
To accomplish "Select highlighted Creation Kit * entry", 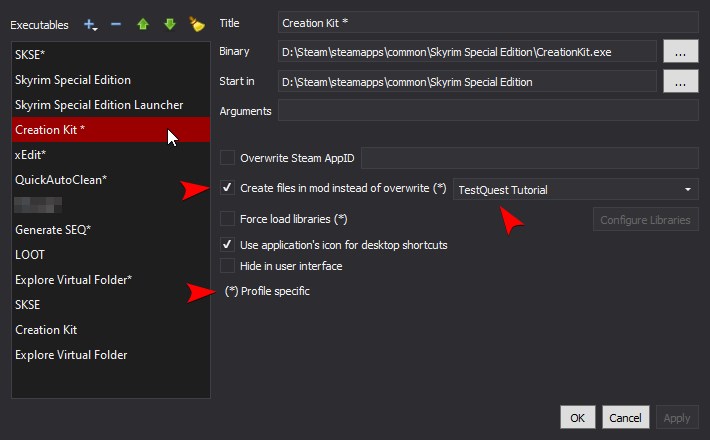I will (x=111, y=129).
